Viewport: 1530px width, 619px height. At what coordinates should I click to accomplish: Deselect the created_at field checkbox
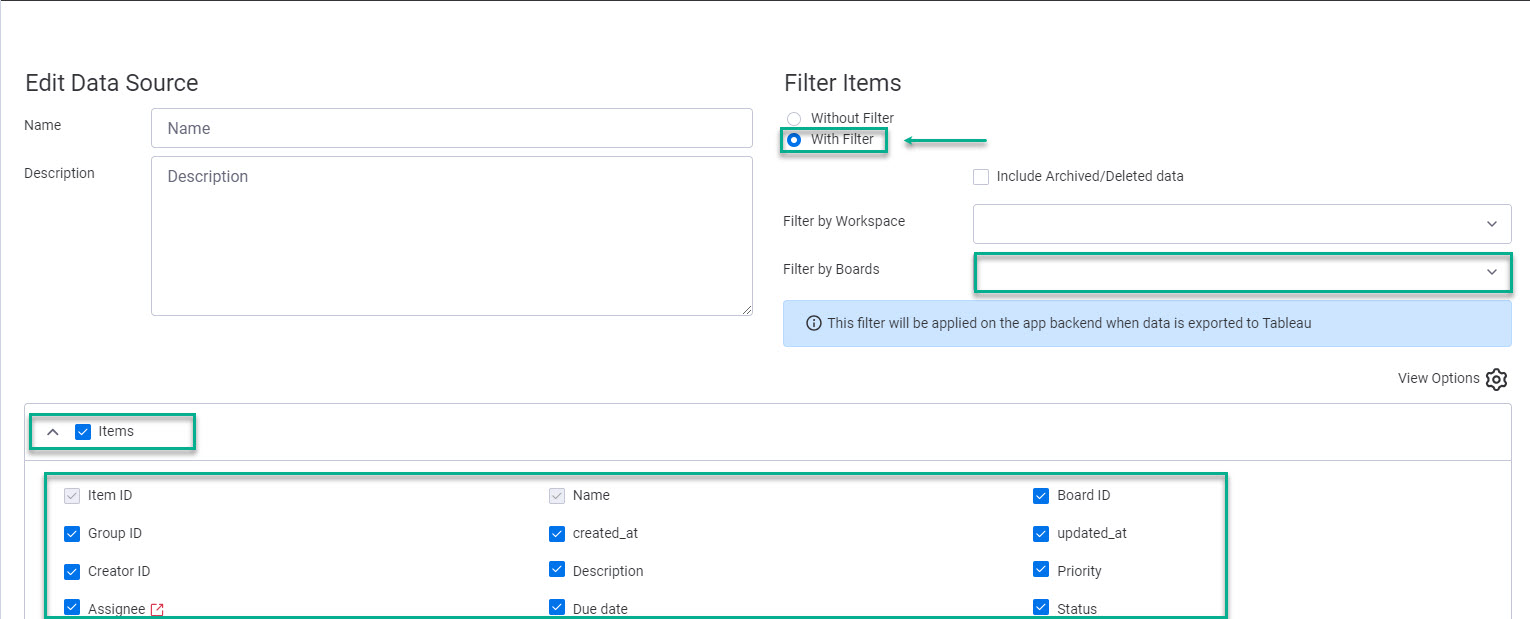click(x=557, y=534)
